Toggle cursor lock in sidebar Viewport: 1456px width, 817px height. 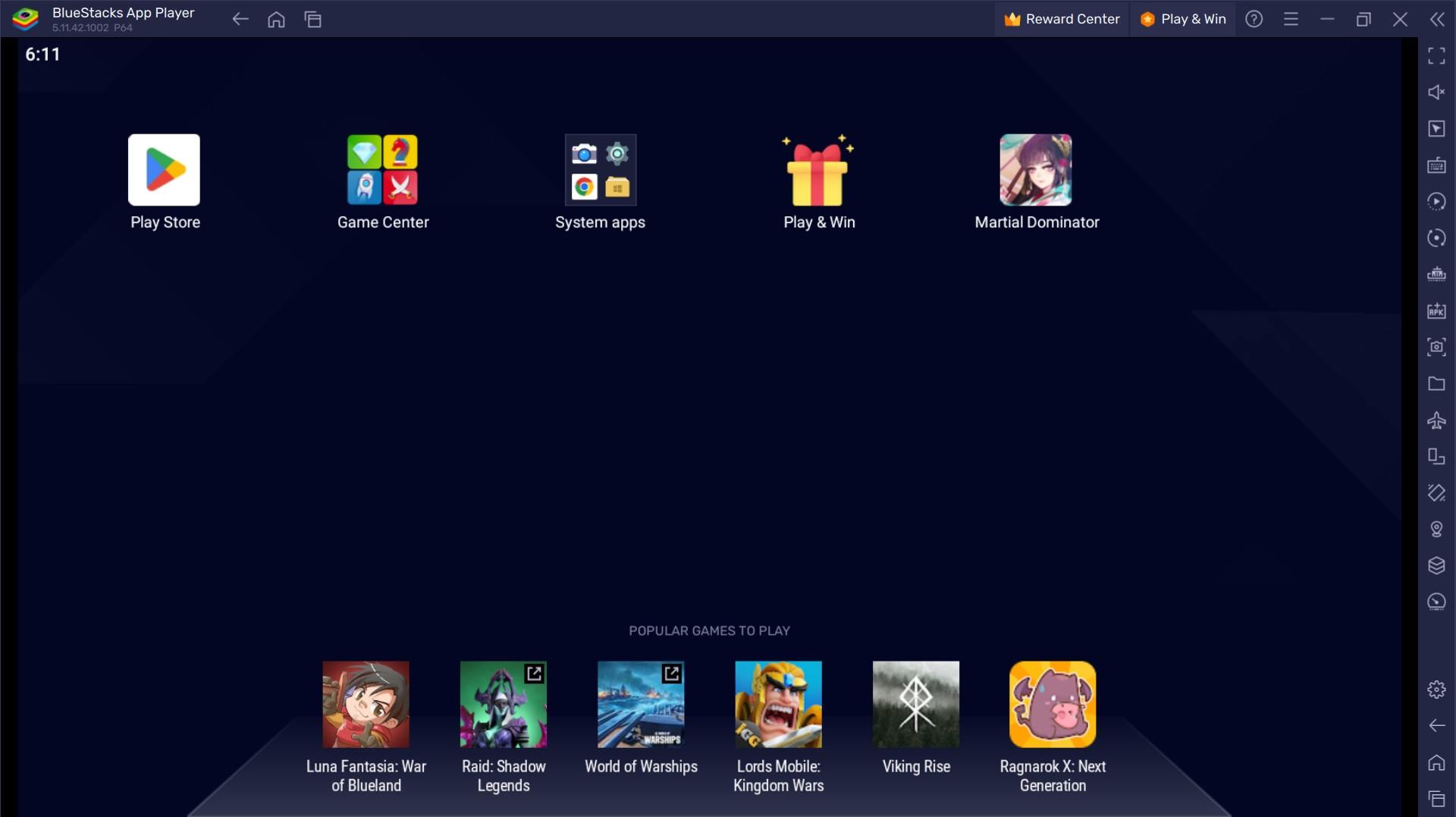pyautogui.click(x=1436, y=128)
